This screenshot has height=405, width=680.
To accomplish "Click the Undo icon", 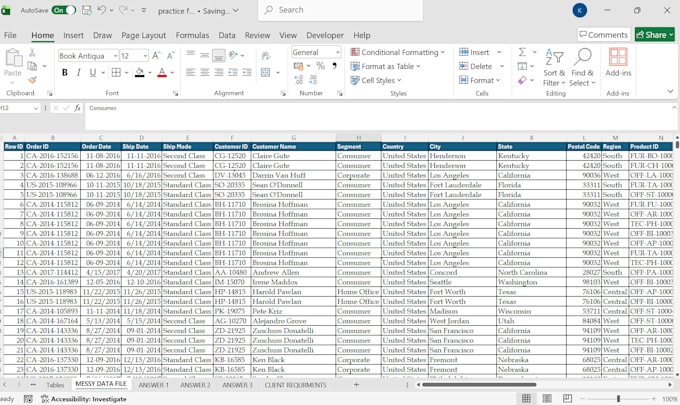I will pos(101,10).
